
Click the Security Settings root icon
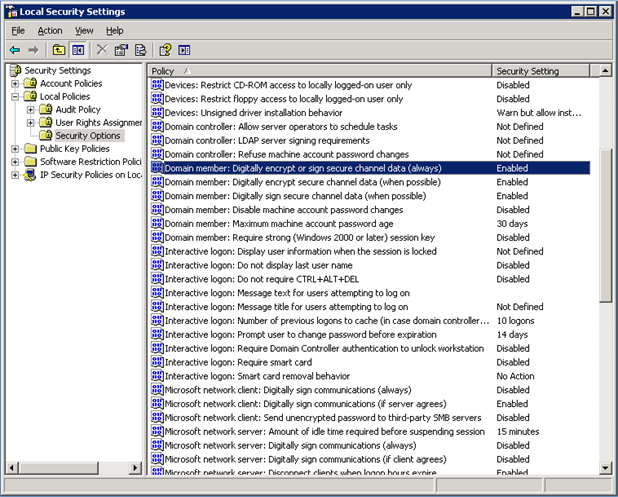[16, 71]
